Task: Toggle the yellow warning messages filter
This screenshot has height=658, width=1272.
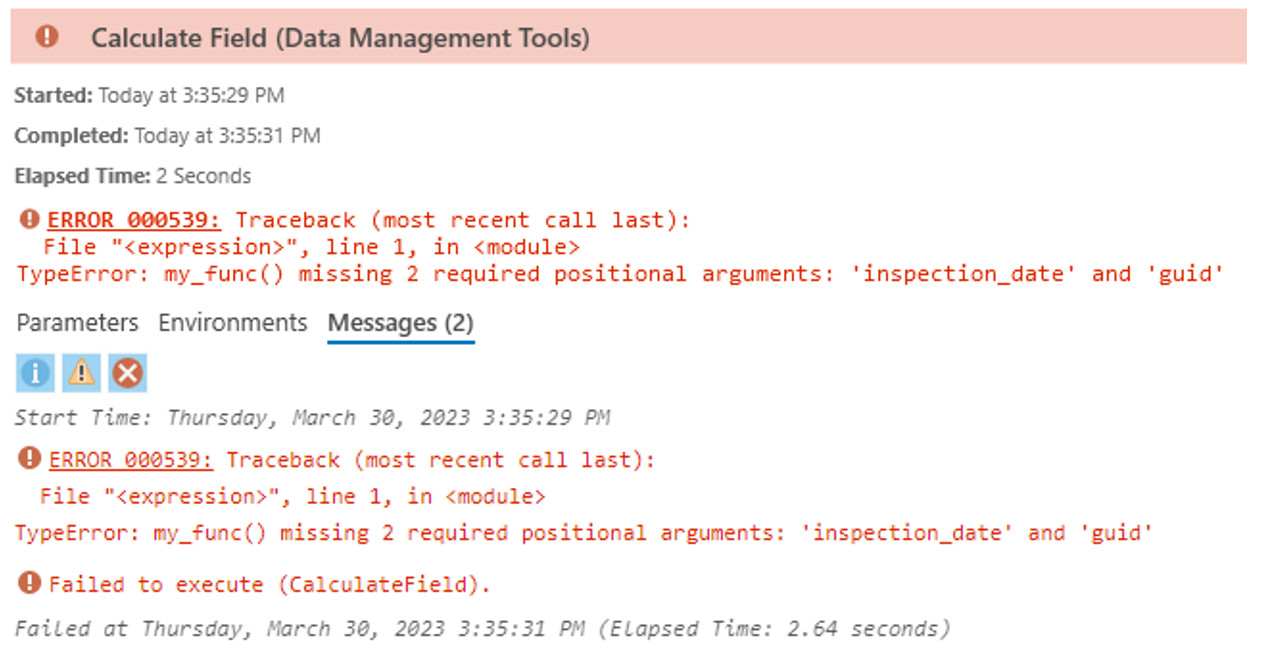Action: [x=81, y=373]
